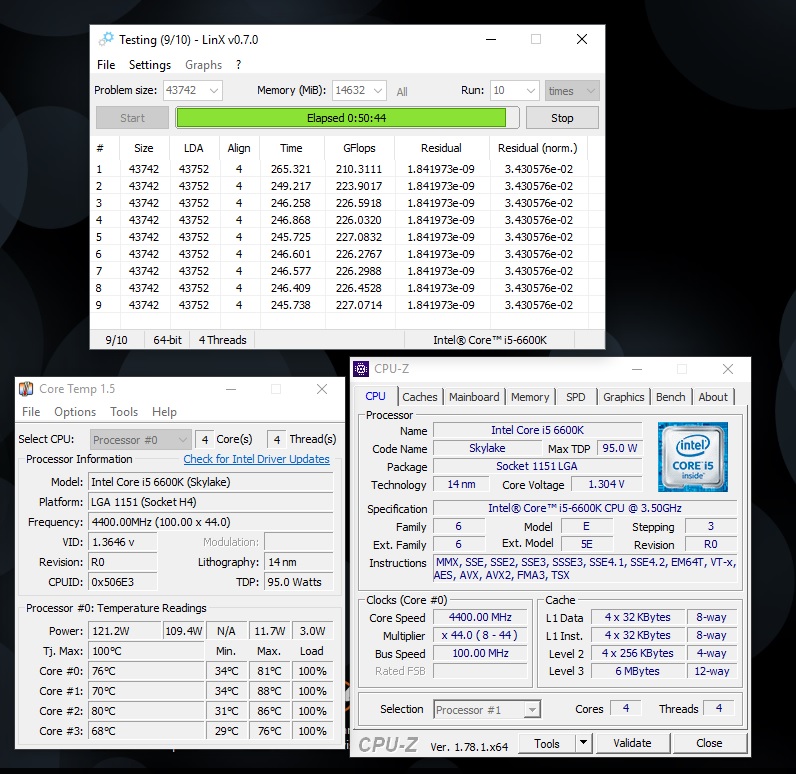Screen dimensions: 796x774
Task: Open the Select CPU Processor #0 dropdown
Action: pyautogui.click(x=141, y=440)
